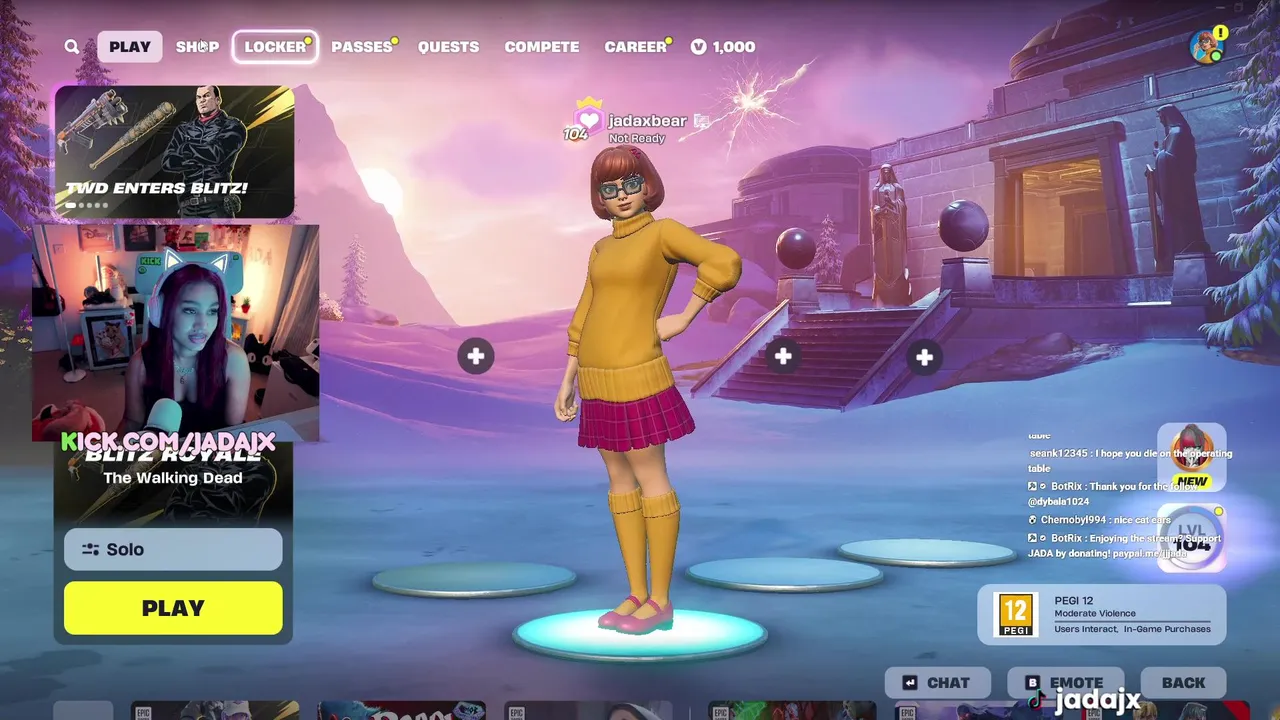1280x720 pixels.
Task: Open the PEGI 12 rating notice
Action: point(1102,614)
